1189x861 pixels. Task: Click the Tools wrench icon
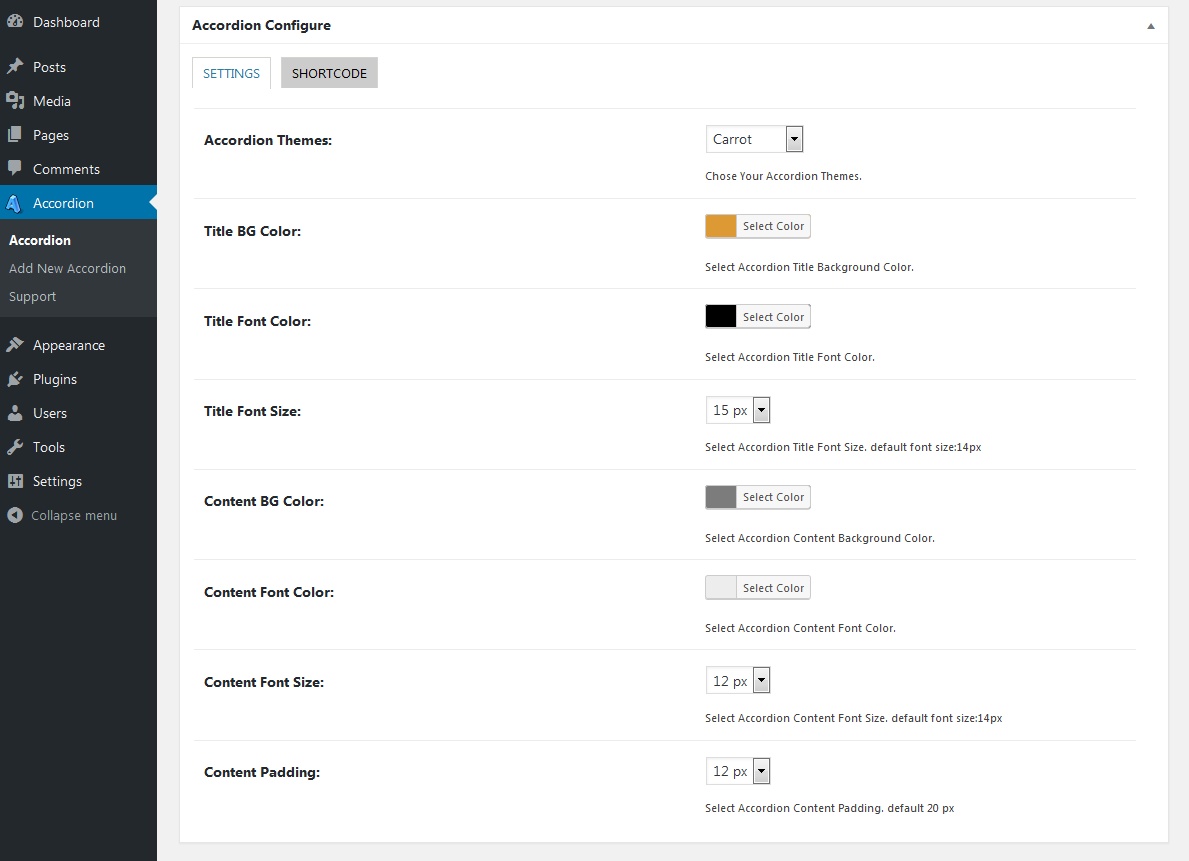tap(15, 447)
